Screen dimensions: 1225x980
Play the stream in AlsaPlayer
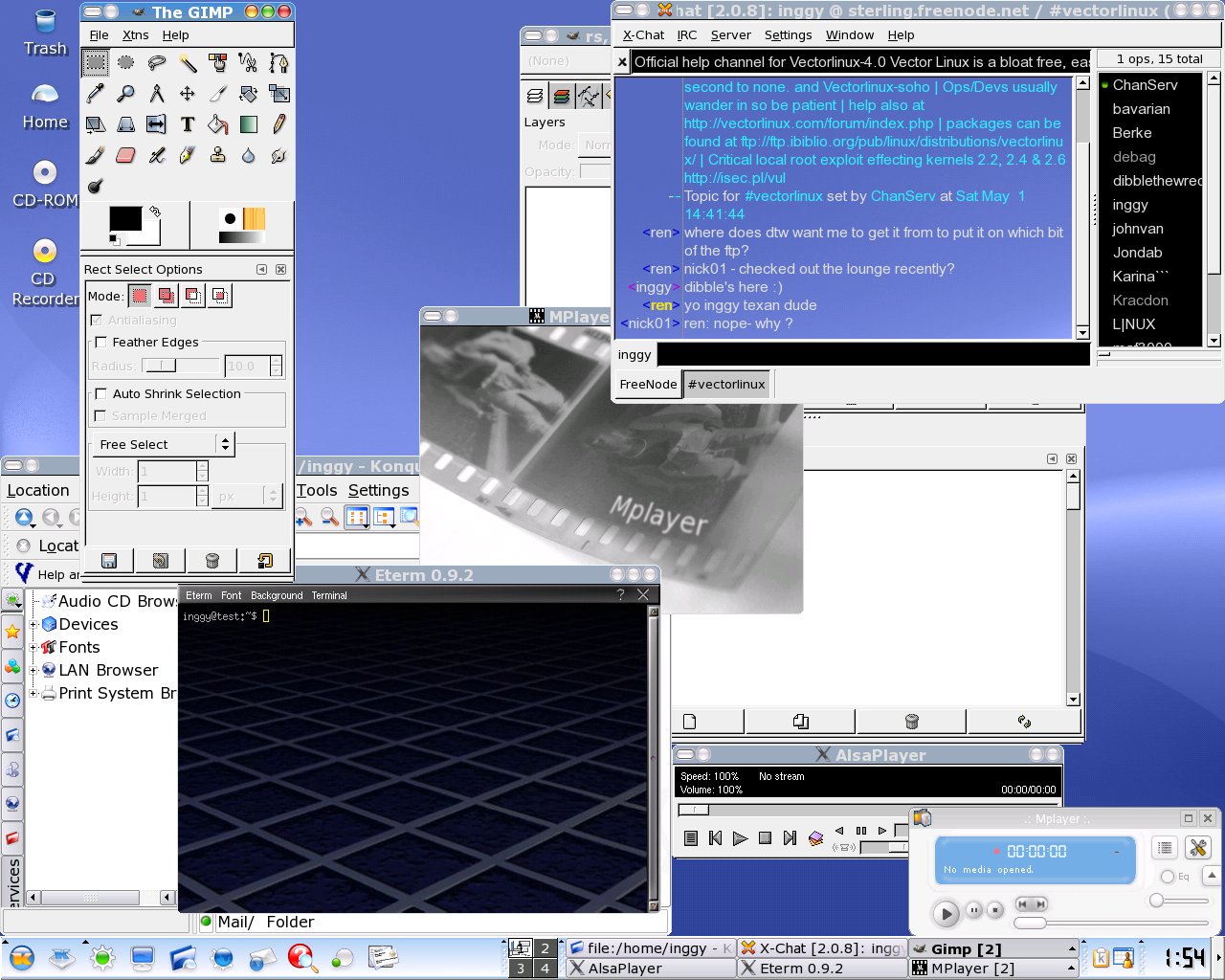click(x=740, y=838)
